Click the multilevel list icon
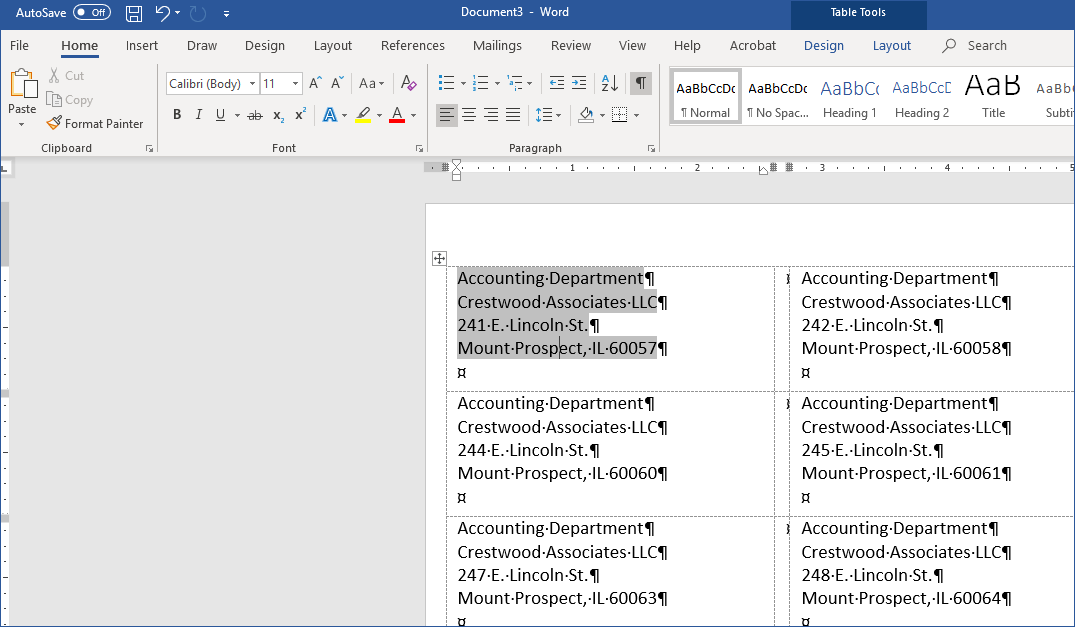Viewport: 1075px width, 627px height. [x=514, y=84]
